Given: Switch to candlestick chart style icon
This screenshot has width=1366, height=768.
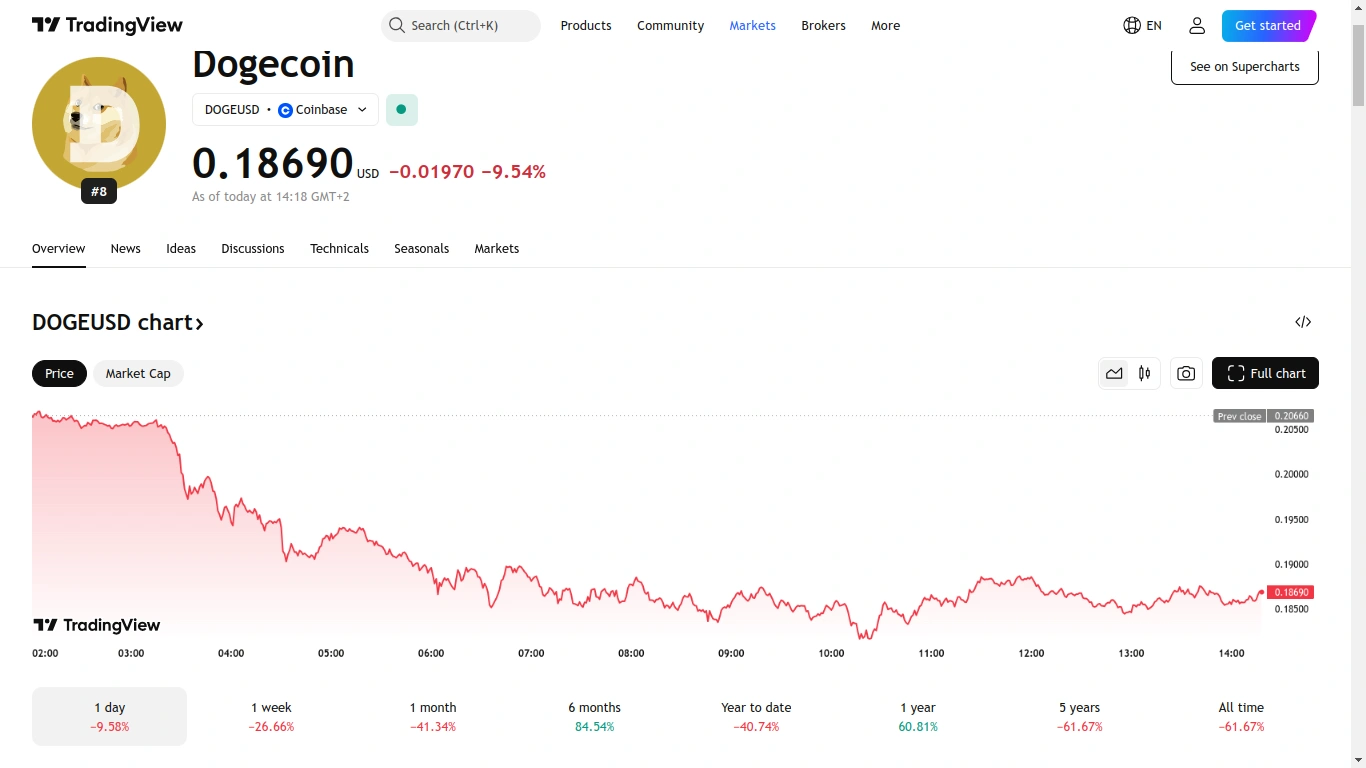Looking at the screenshot, I should (x=1145, y=374).
